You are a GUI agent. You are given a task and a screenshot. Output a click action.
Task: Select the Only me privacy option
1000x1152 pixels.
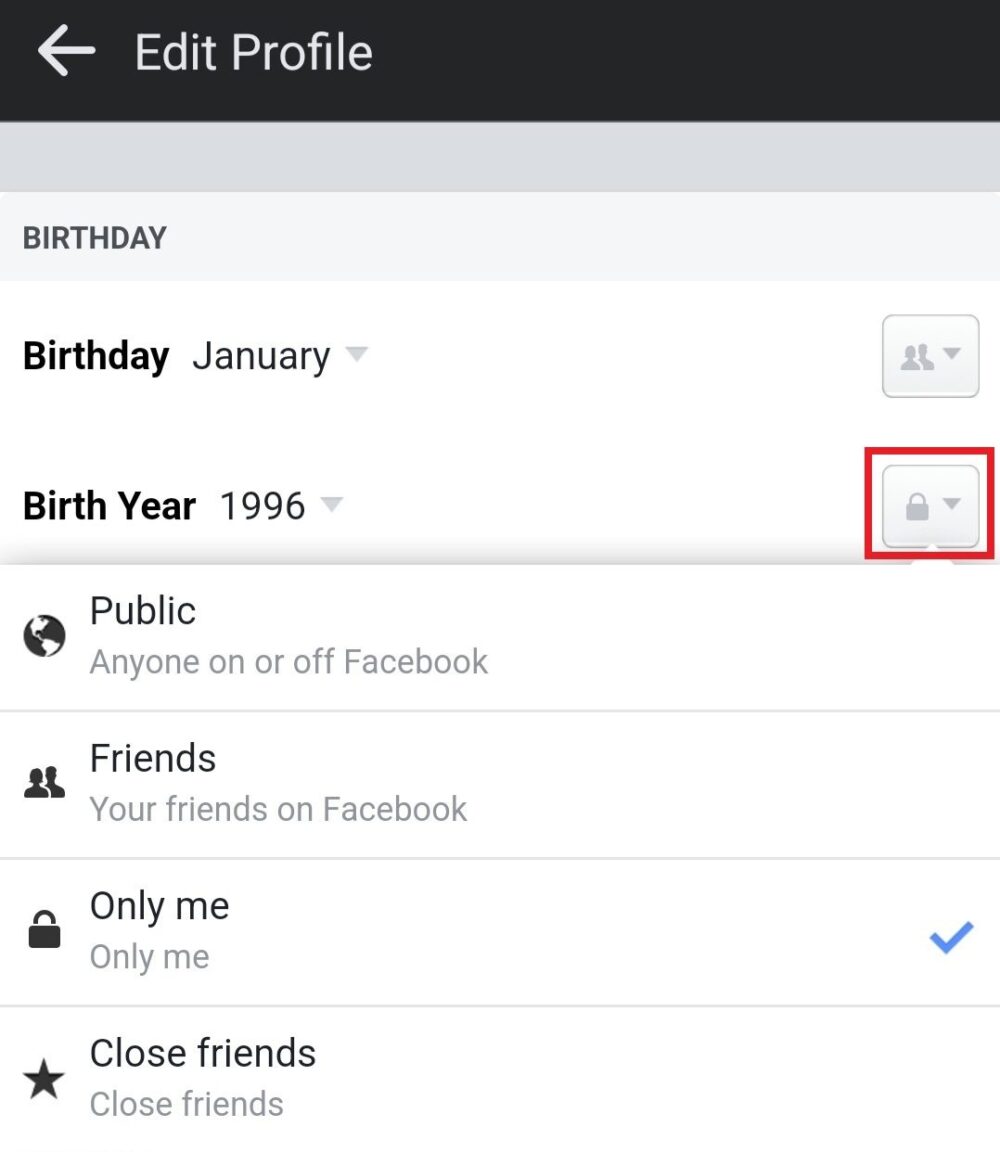coord(160,931)
